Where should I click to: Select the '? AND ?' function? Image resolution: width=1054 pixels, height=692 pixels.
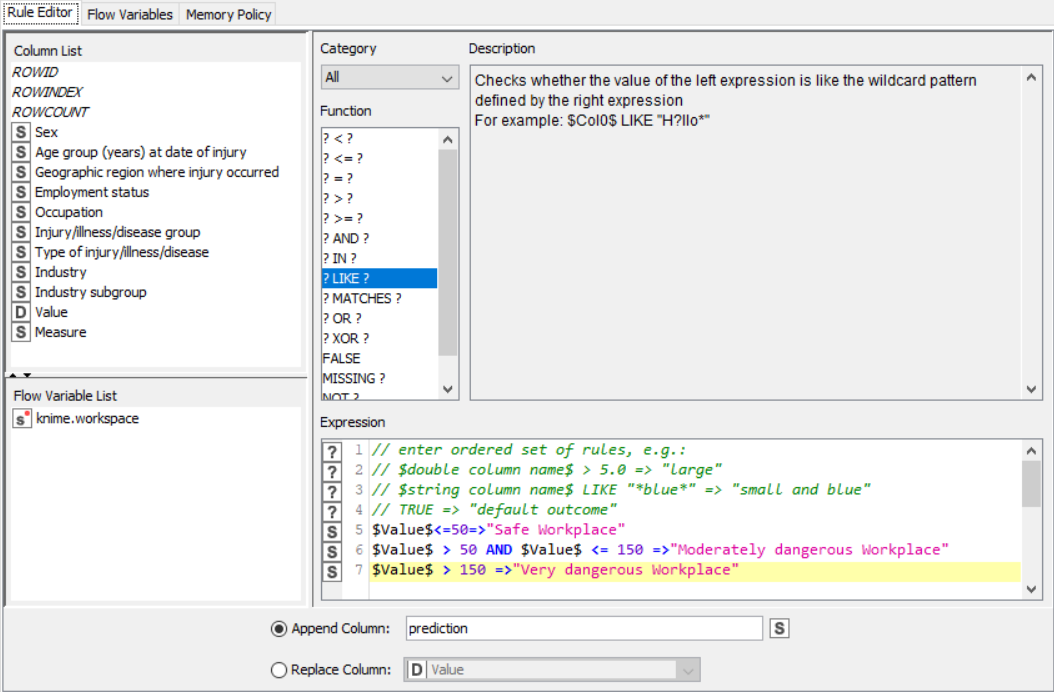tap(380, 239)
